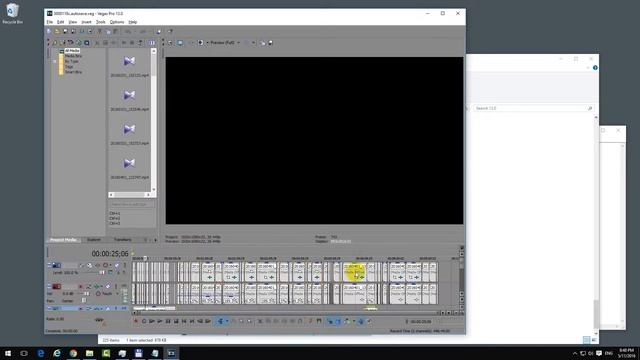
Task: Click the Undo arrow in main toolbar
Action: point(128,31)
